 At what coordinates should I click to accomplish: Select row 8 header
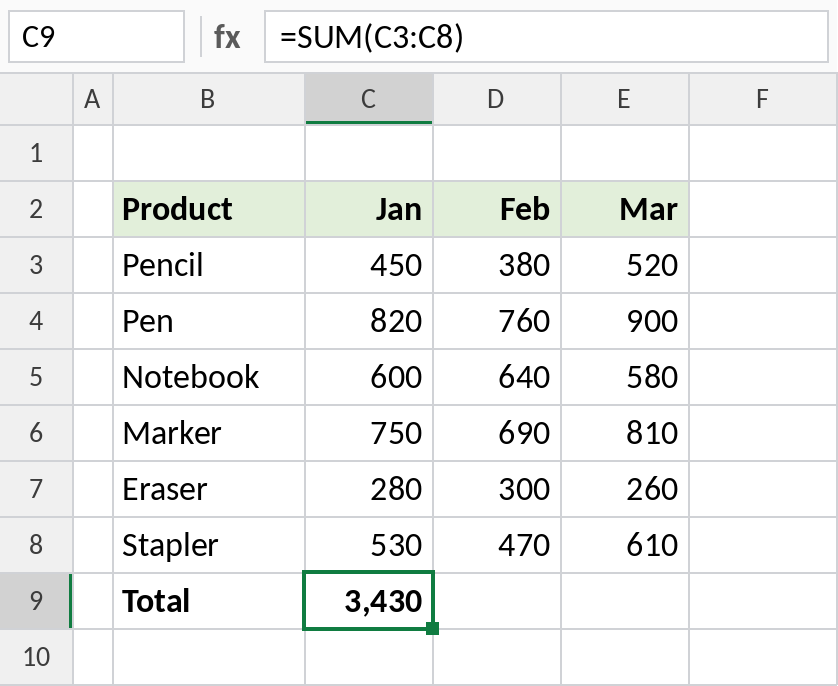coord(36,545)
